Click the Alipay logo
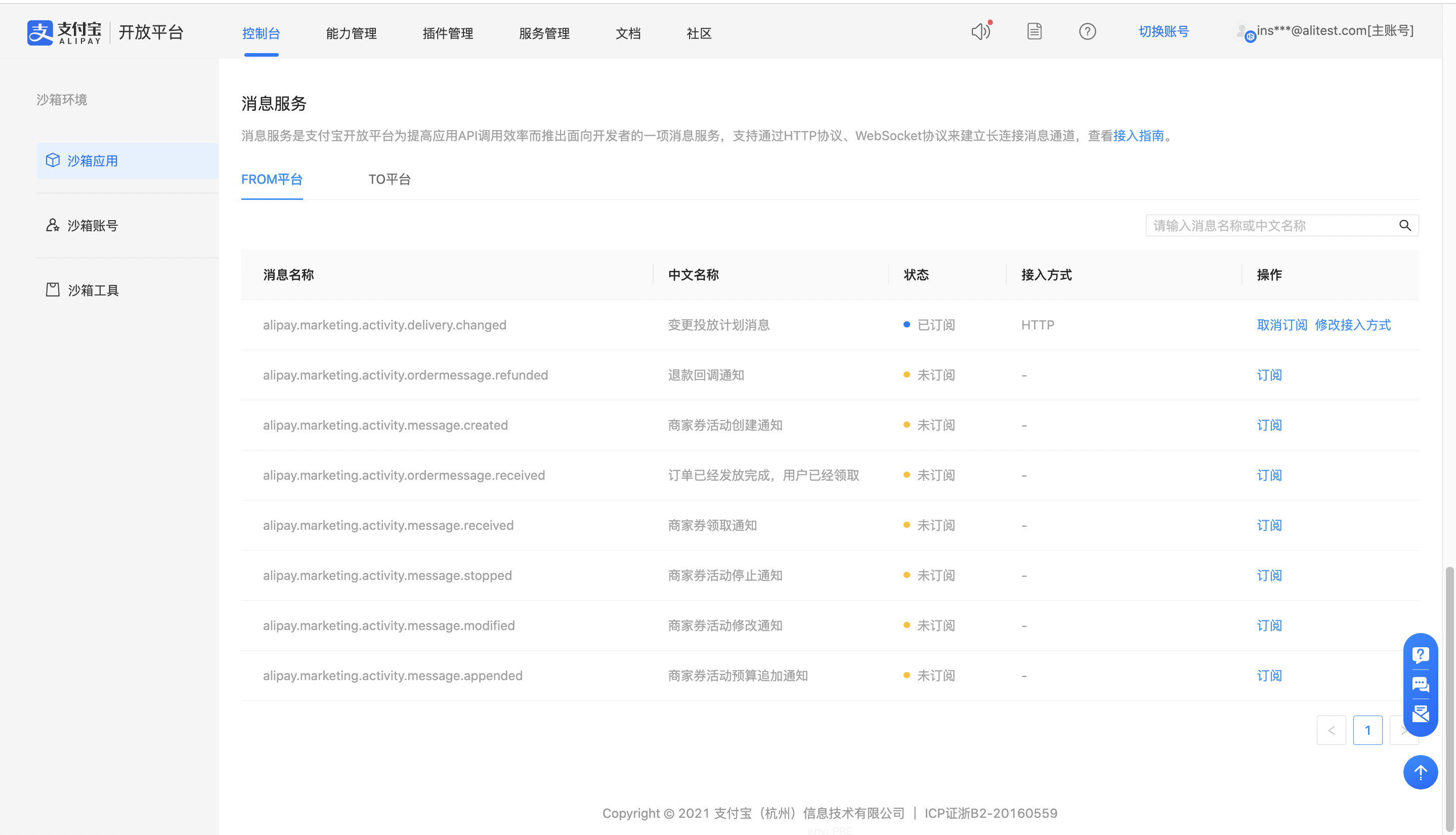The height and width of the screenshot is (835, 1456). [64, 33]
